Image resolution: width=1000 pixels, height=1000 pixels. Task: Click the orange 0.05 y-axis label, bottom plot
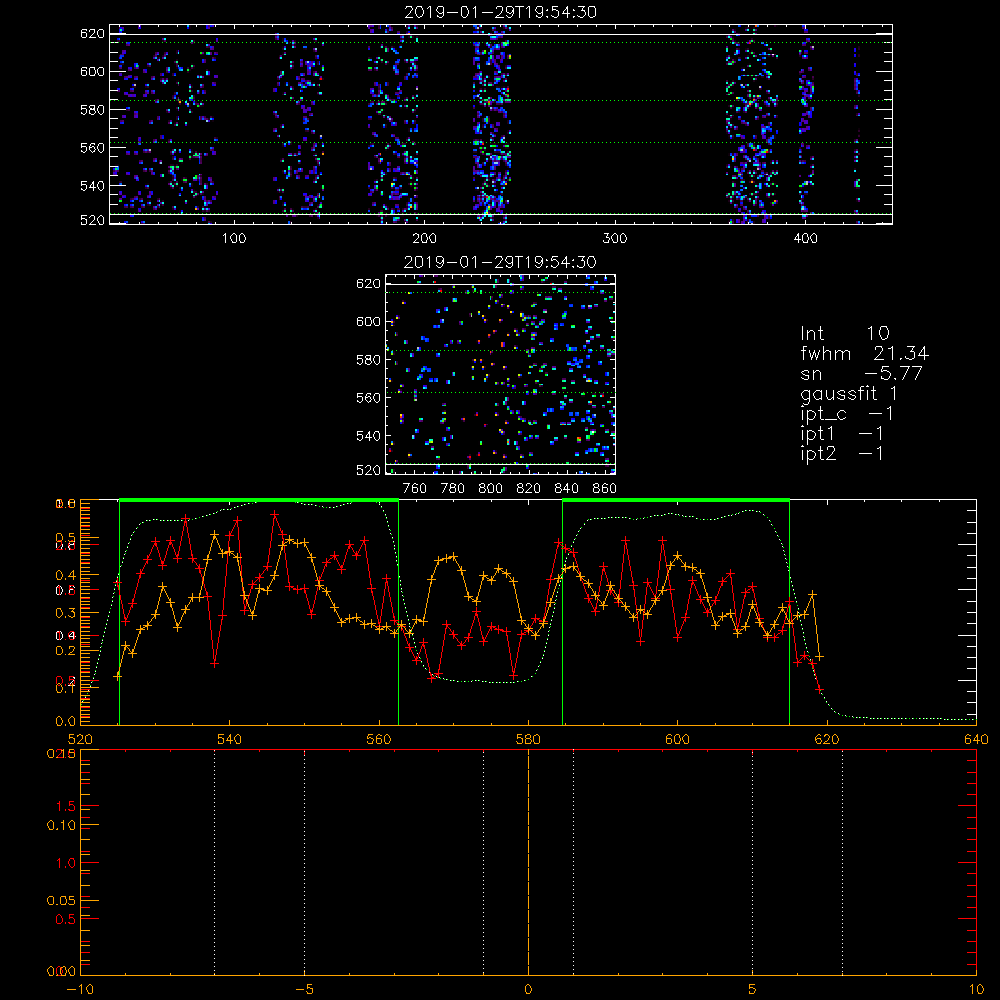tap(61, 901)
